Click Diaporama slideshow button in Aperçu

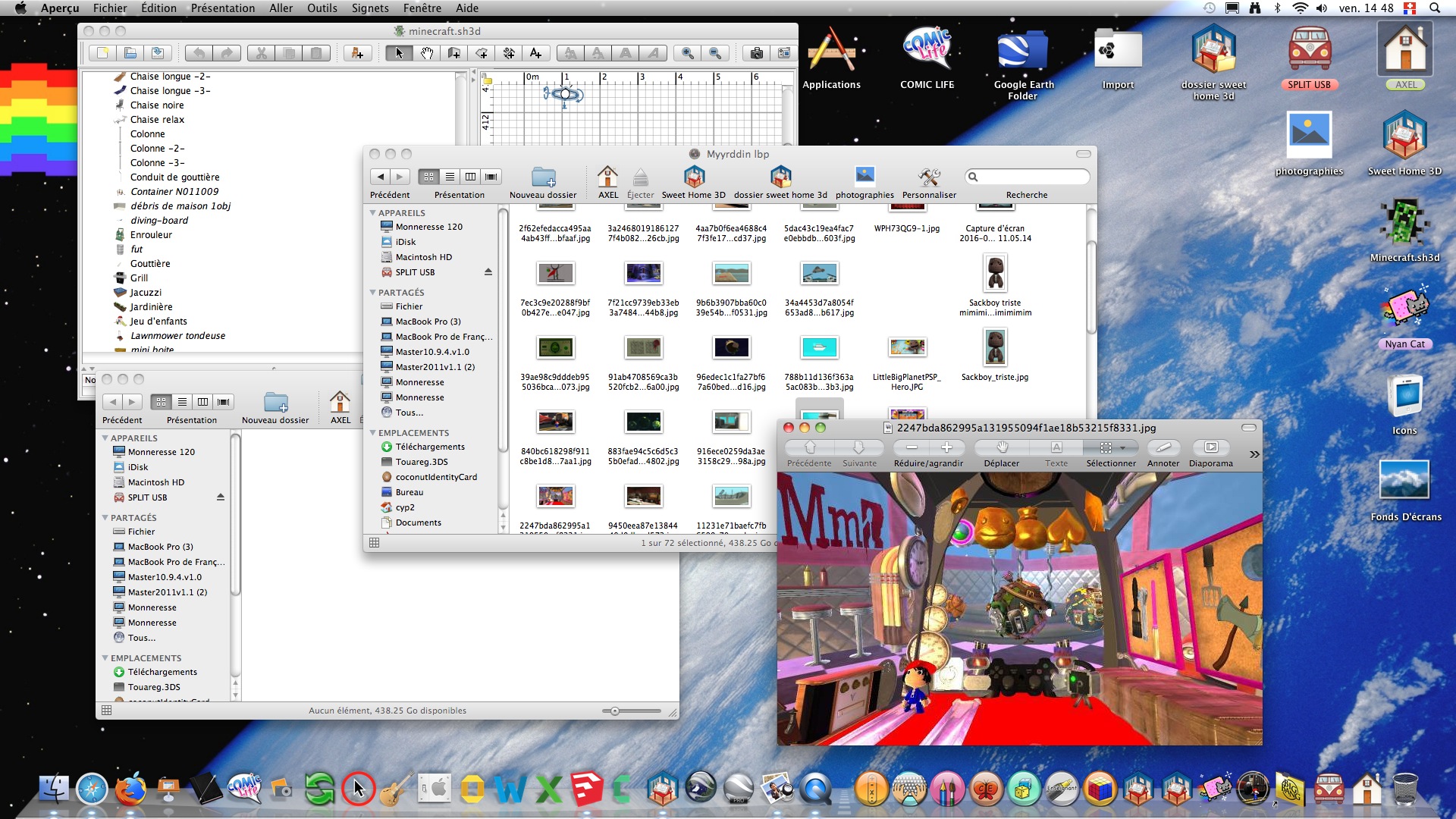point(1211,447)
